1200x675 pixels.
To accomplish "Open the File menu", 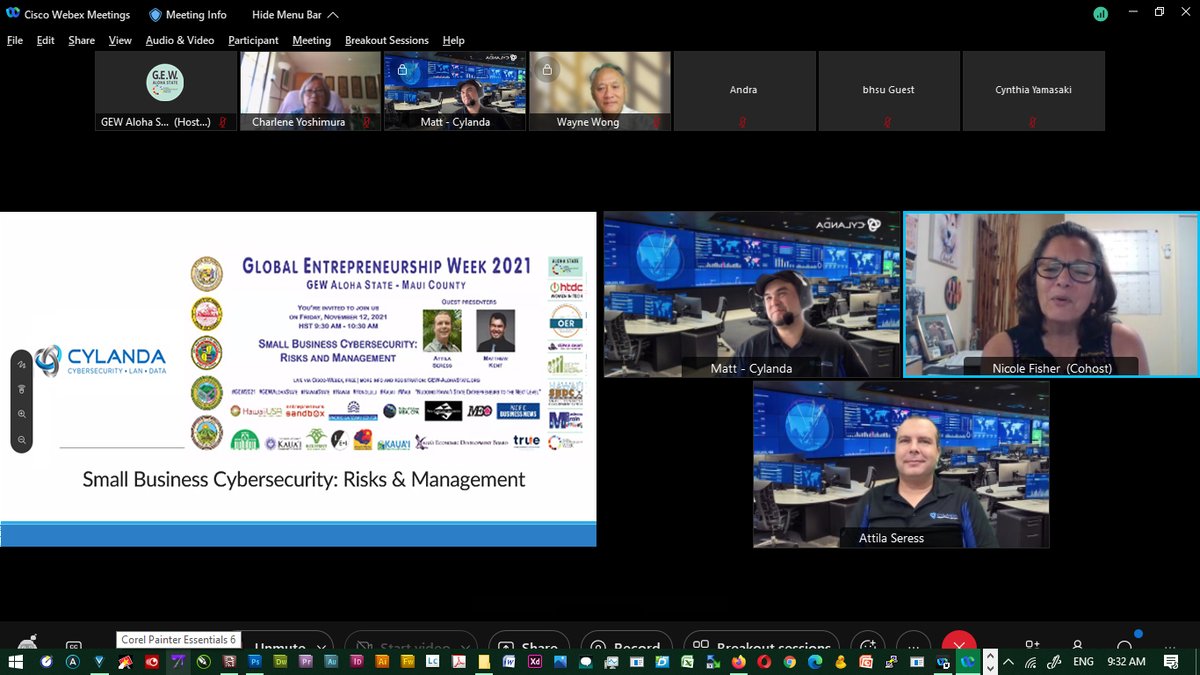I will [x=15, y=40].
